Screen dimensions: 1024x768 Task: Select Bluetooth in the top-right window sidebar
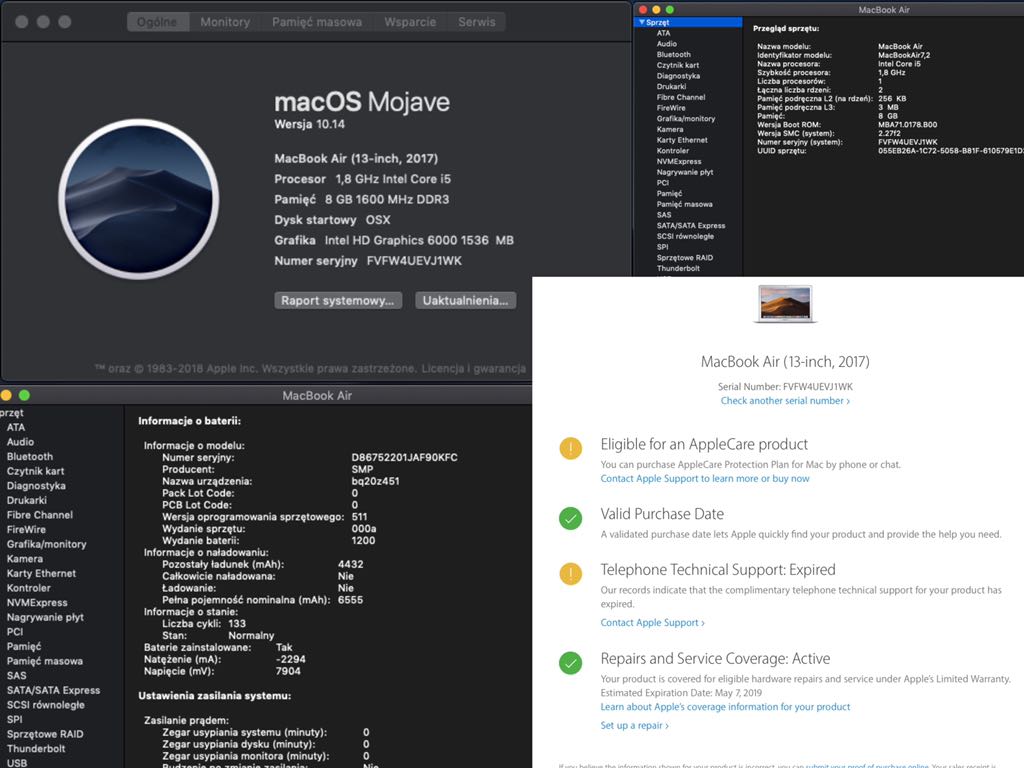673,55
